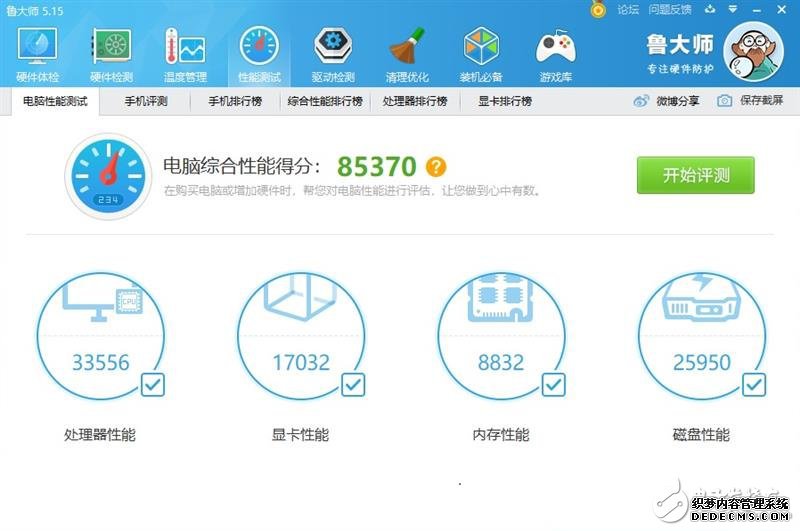Click the skin/clothing icon in title bar
800x531 pixels.
pyautogui.click(x=710, y=9)
